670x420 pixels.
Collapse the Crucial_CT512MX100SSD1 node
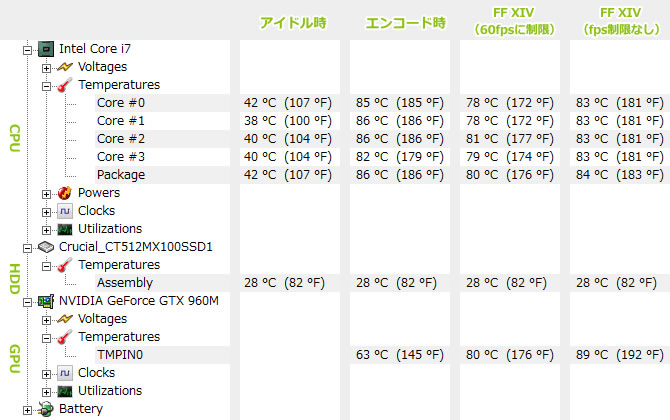27,248
